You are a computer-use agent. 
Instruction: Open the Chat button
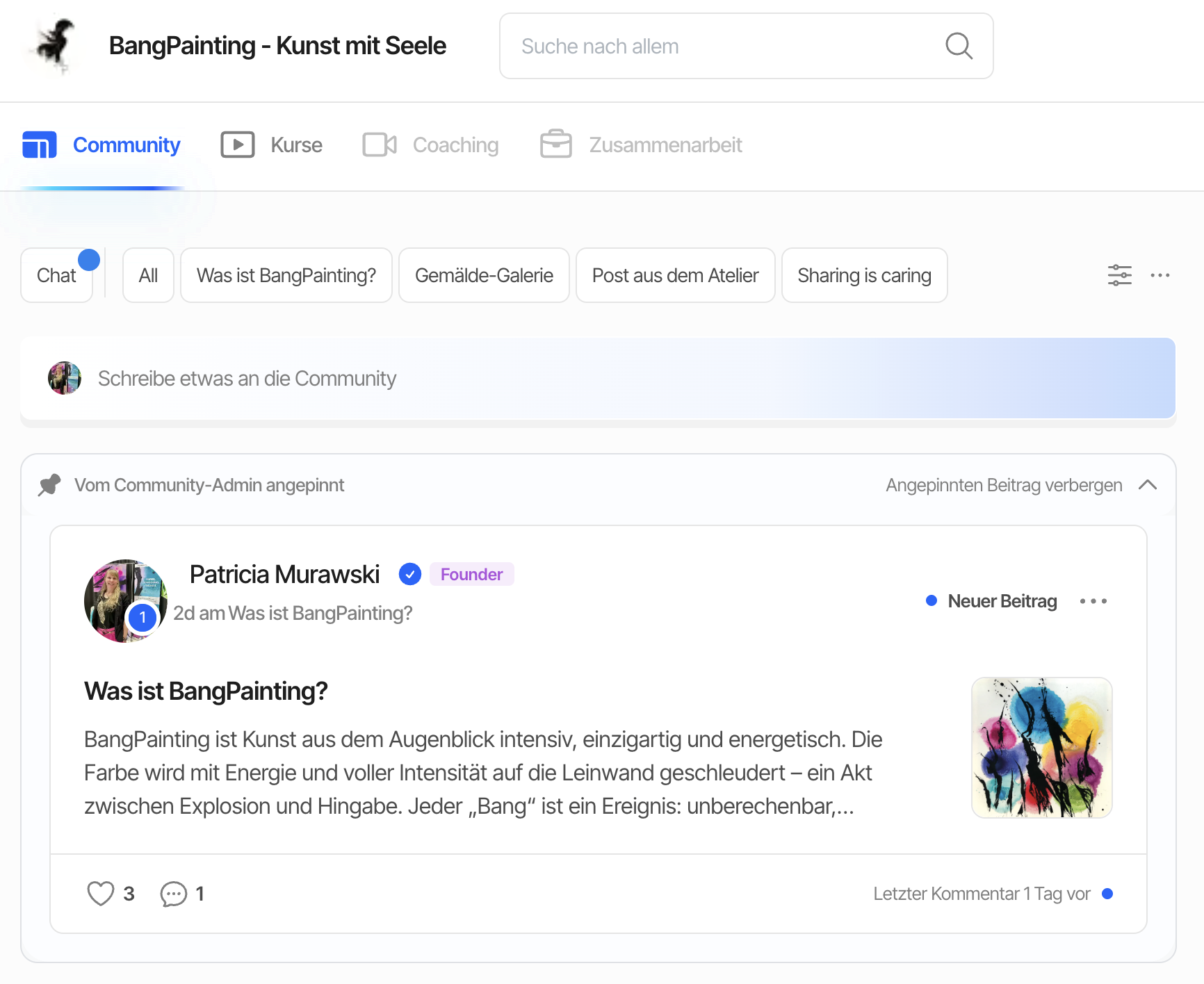tap(56, 275)
